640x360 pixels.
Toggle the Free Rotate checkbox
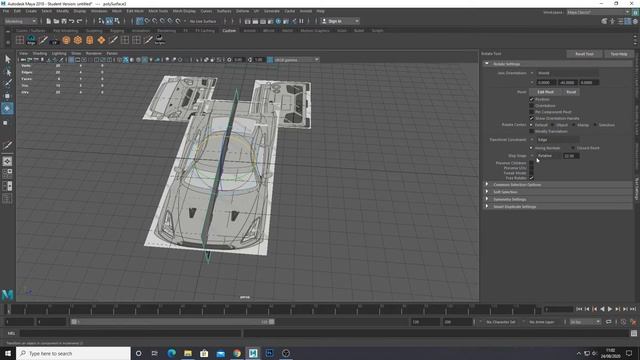[531, 178]
